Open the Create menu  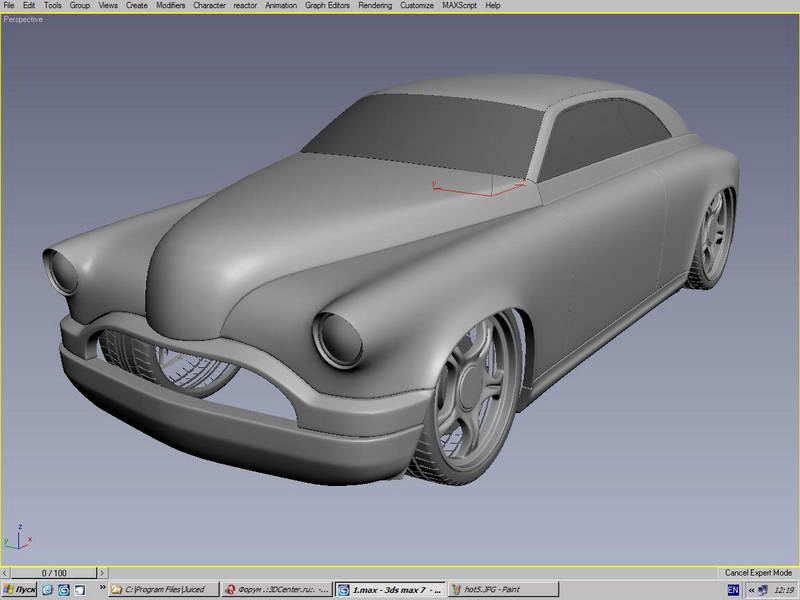pyautogui.click(x=137, y=6)
